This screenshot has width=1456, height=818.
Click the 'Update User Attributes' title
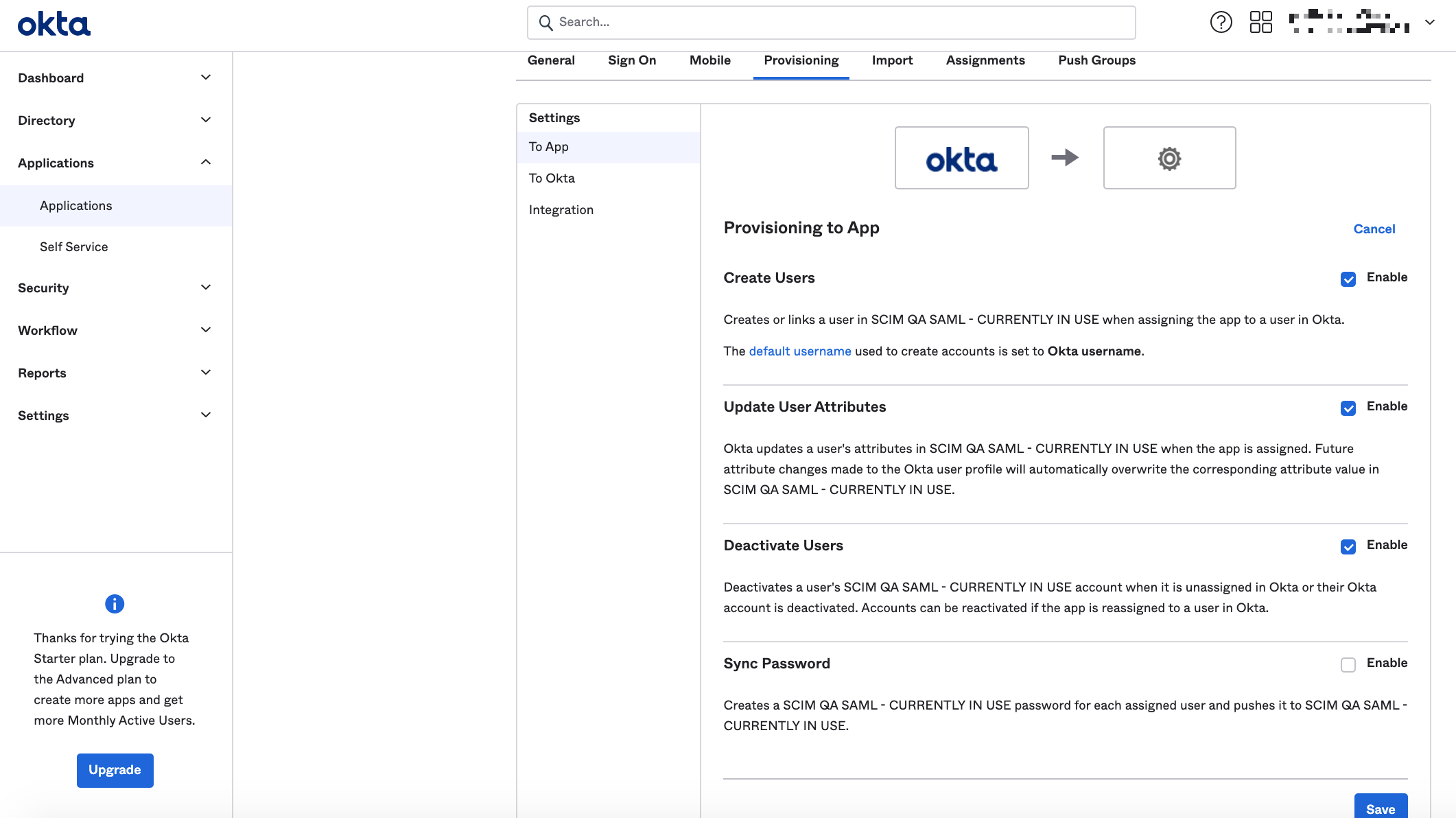[804, 407]
